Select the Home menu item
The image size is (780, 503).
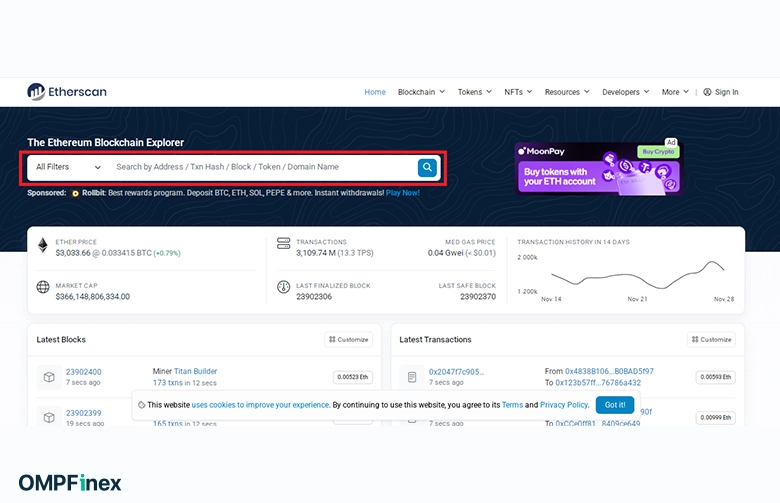click(x=375, y=92)
